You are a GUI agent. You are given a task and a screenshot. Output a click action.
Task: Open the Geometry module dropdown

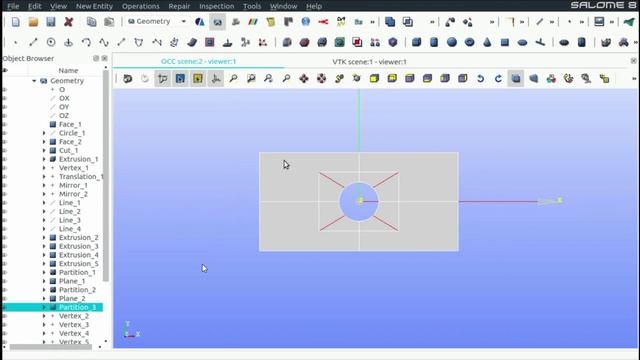click(x=157, y=21)
